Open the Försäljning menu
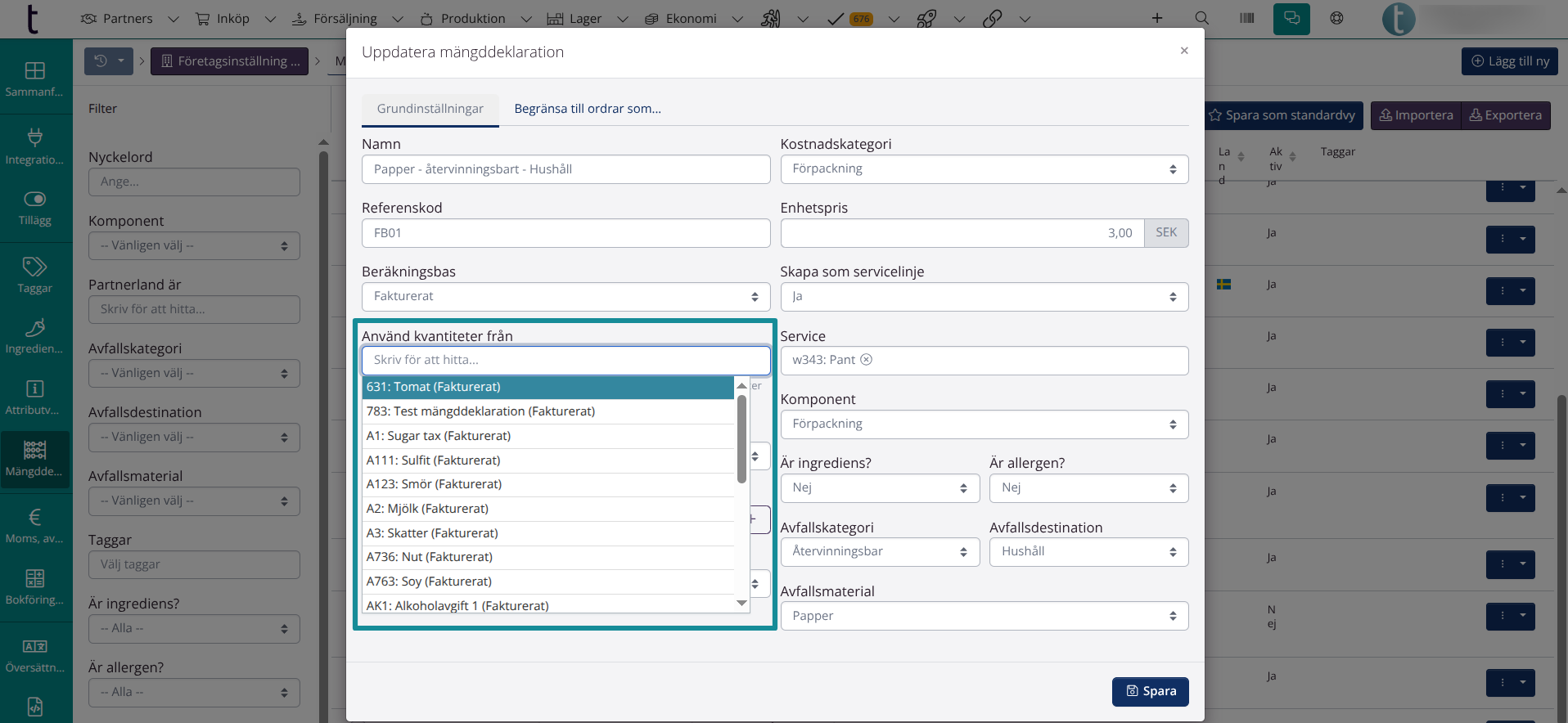 (x=347, y=18)
